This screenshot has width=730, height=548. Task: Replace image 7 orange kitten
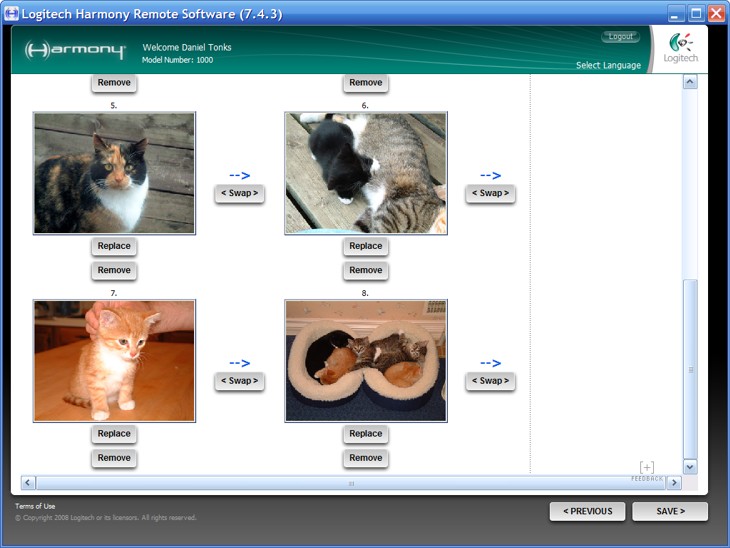click(x=114, y=434)
